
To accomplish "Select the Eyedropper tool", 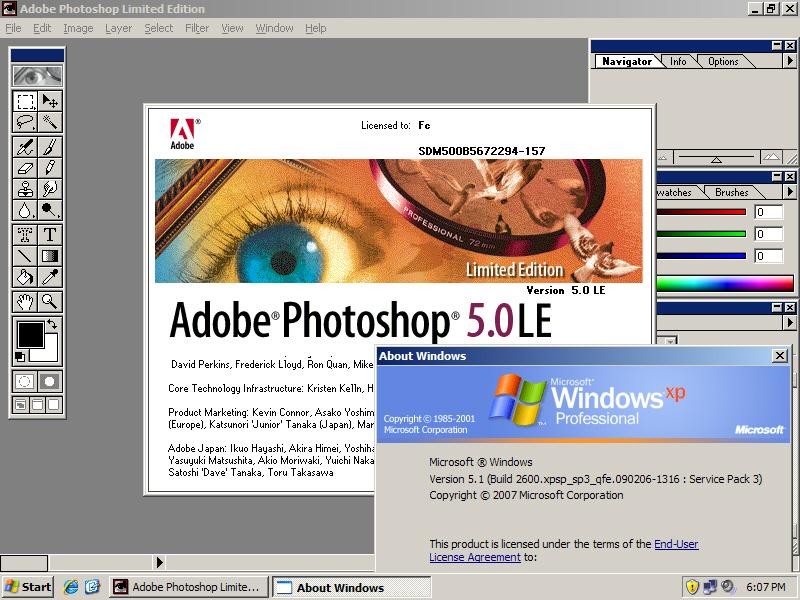I will (50, 277).
